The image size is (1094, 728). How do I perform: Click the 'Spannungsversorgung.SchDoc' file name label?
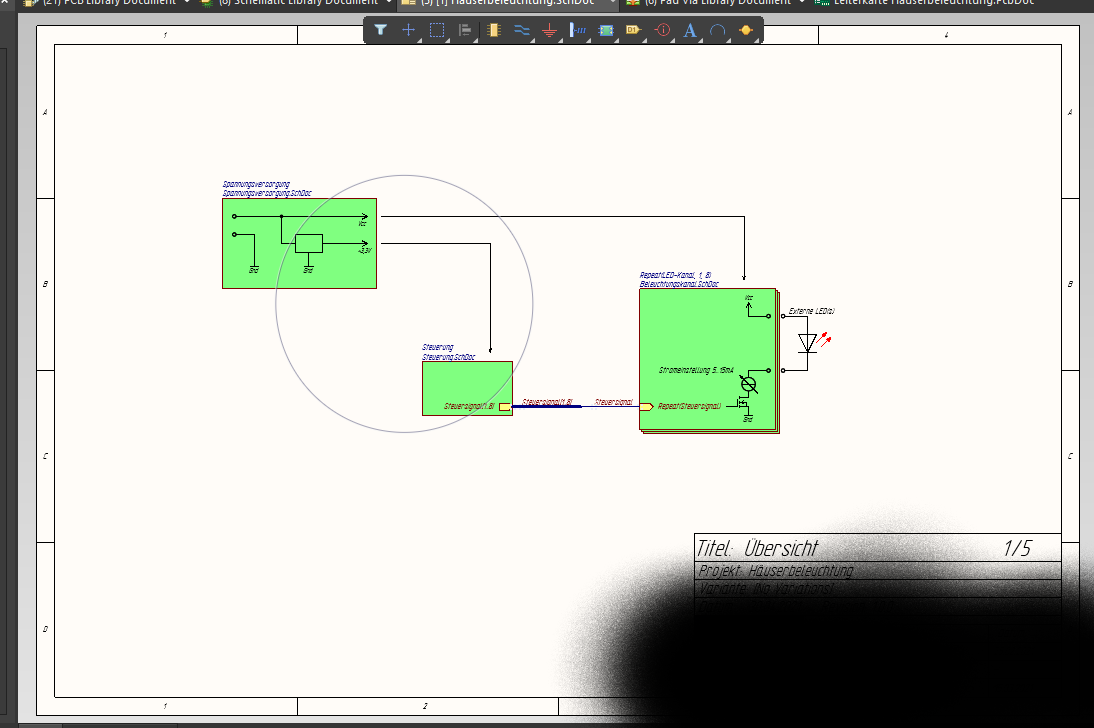click(267, 193)
